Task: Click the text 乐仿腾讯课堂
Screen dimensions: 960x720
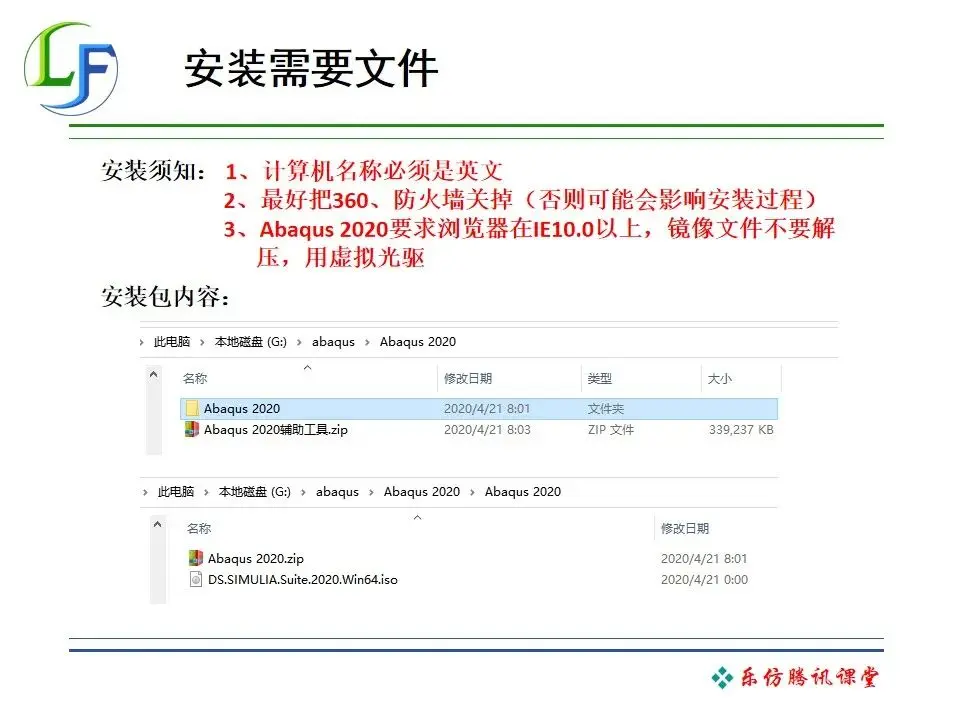Action: (810, 677)
